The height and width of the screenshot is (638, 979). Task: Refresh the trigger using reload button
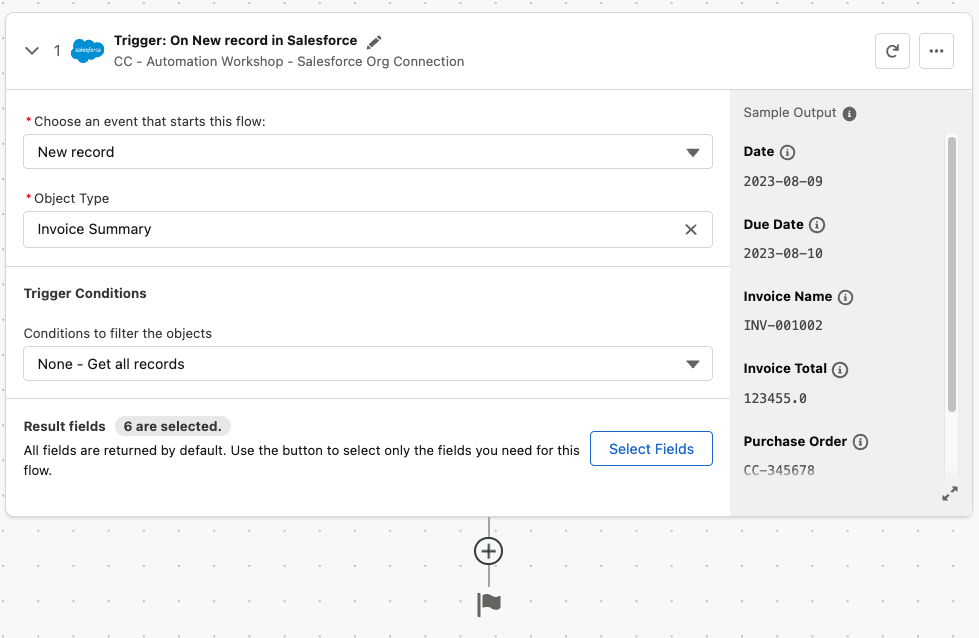point(892,51)
